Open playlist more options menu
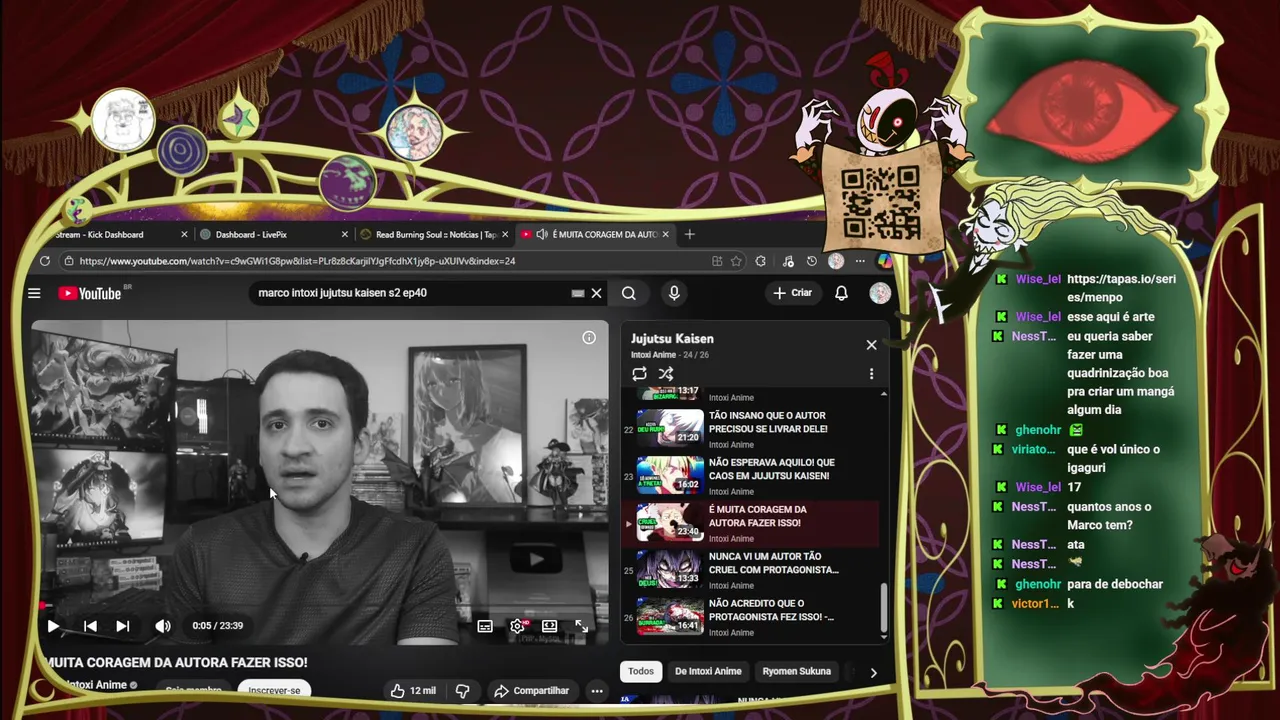 [871, 374]
